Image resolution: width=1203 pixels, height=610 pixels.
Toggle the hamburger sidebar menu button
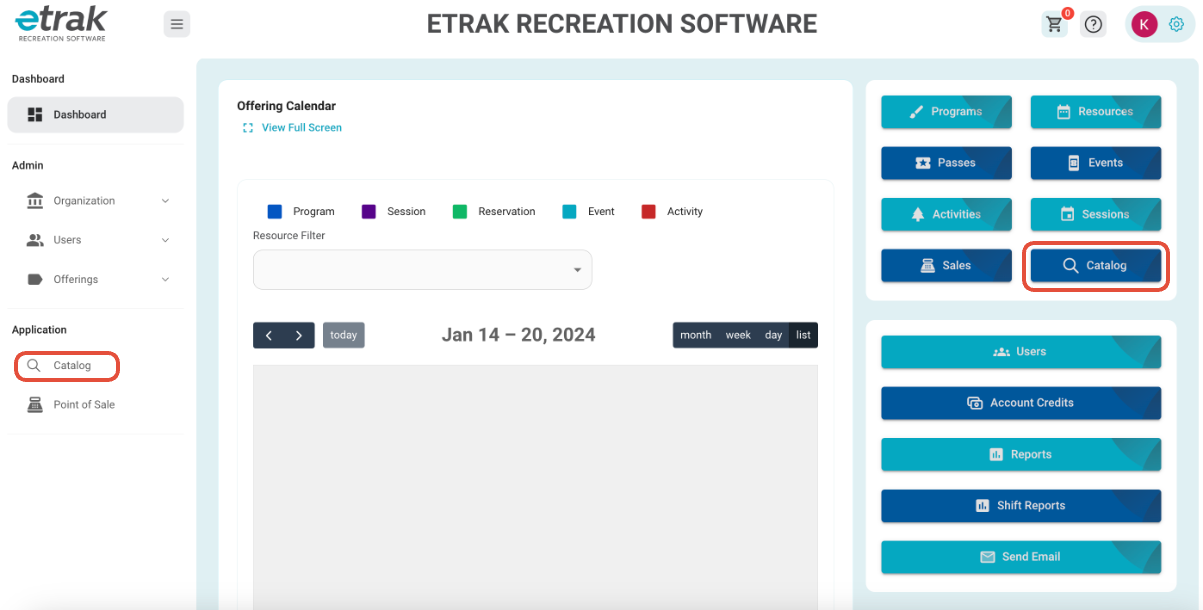pos(177,24)
